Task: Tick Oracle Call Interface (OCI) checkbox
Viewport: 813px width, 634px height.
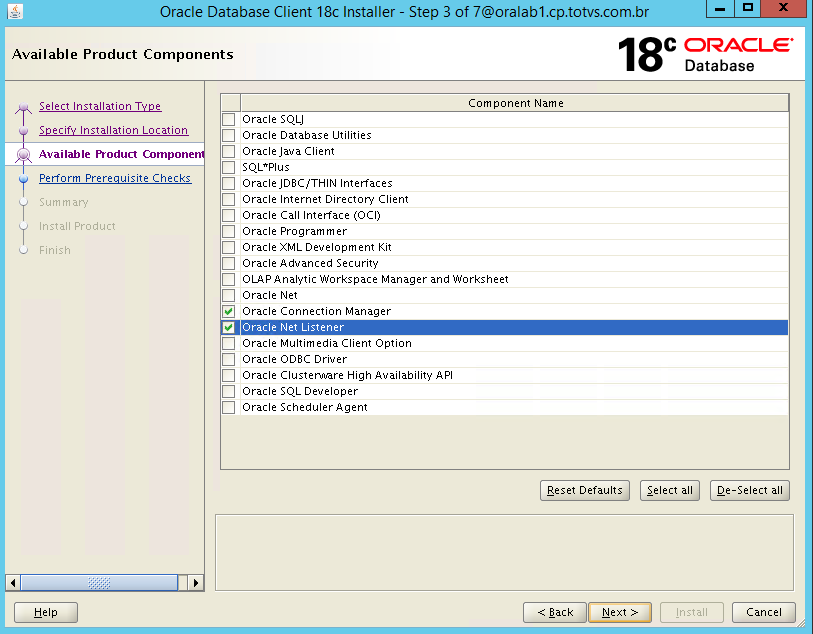Action: [229, 215]
